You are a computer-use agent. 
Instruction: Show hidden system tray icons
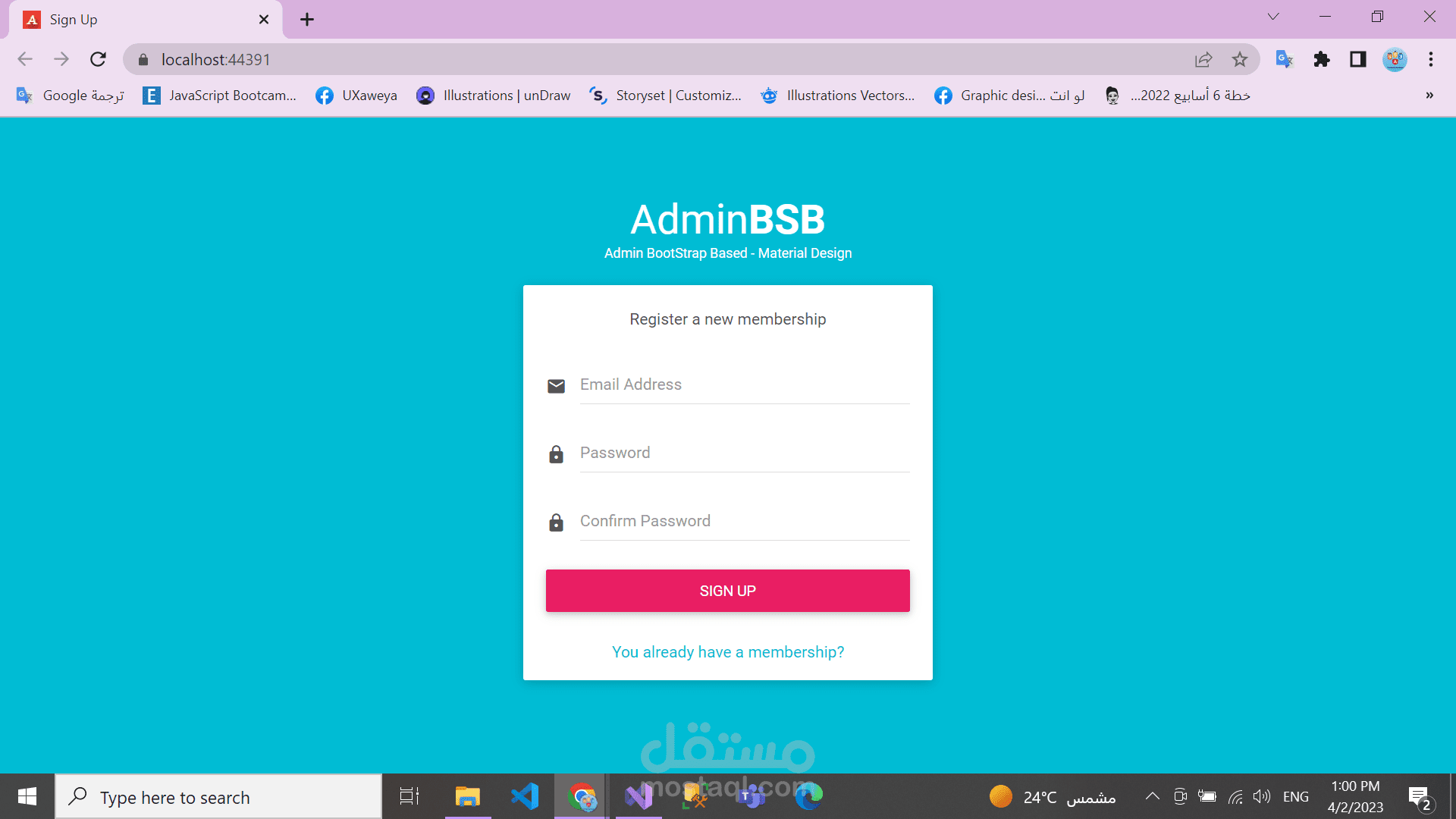point(1152,796)
